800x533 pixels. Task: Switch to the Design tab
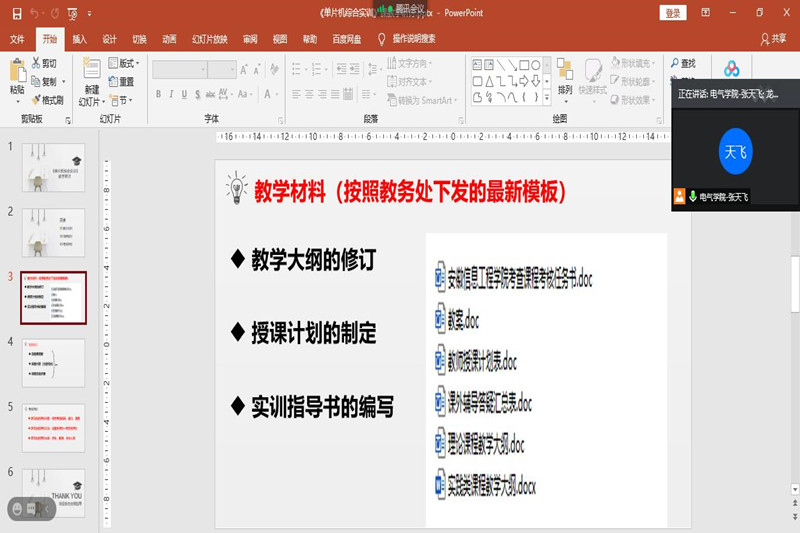[x=109, y=39]
